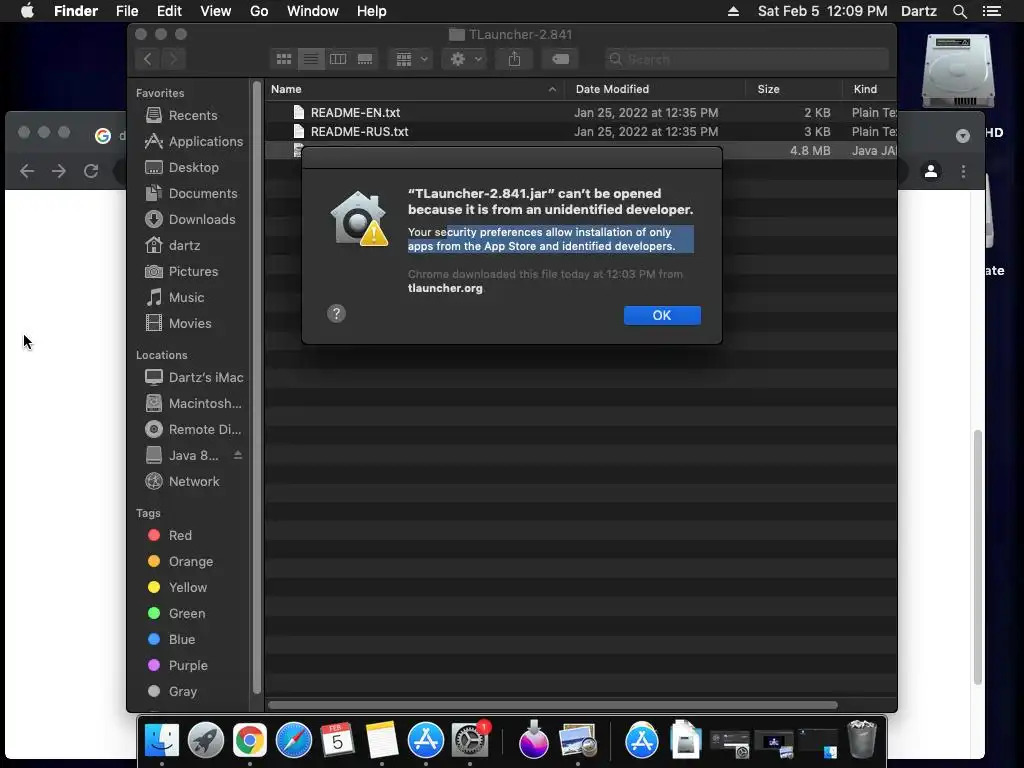Switch Finder to list view
Image resolution: width=1024 pixels, height=768 pixels.
[x=311, y=59]
